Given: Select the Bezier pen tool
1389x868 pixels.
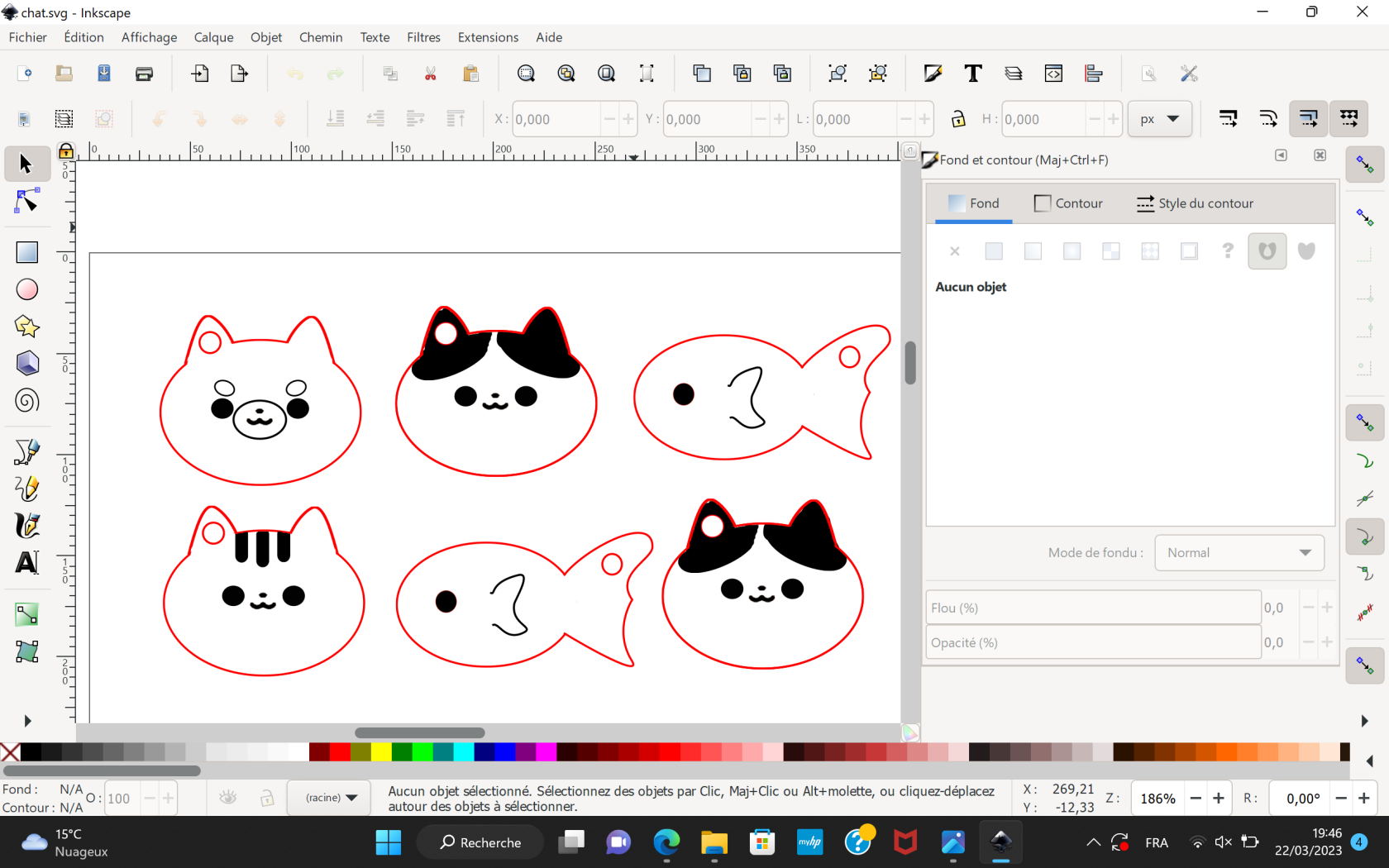Looking at the screenshot, I should click(x=27, y=451).
